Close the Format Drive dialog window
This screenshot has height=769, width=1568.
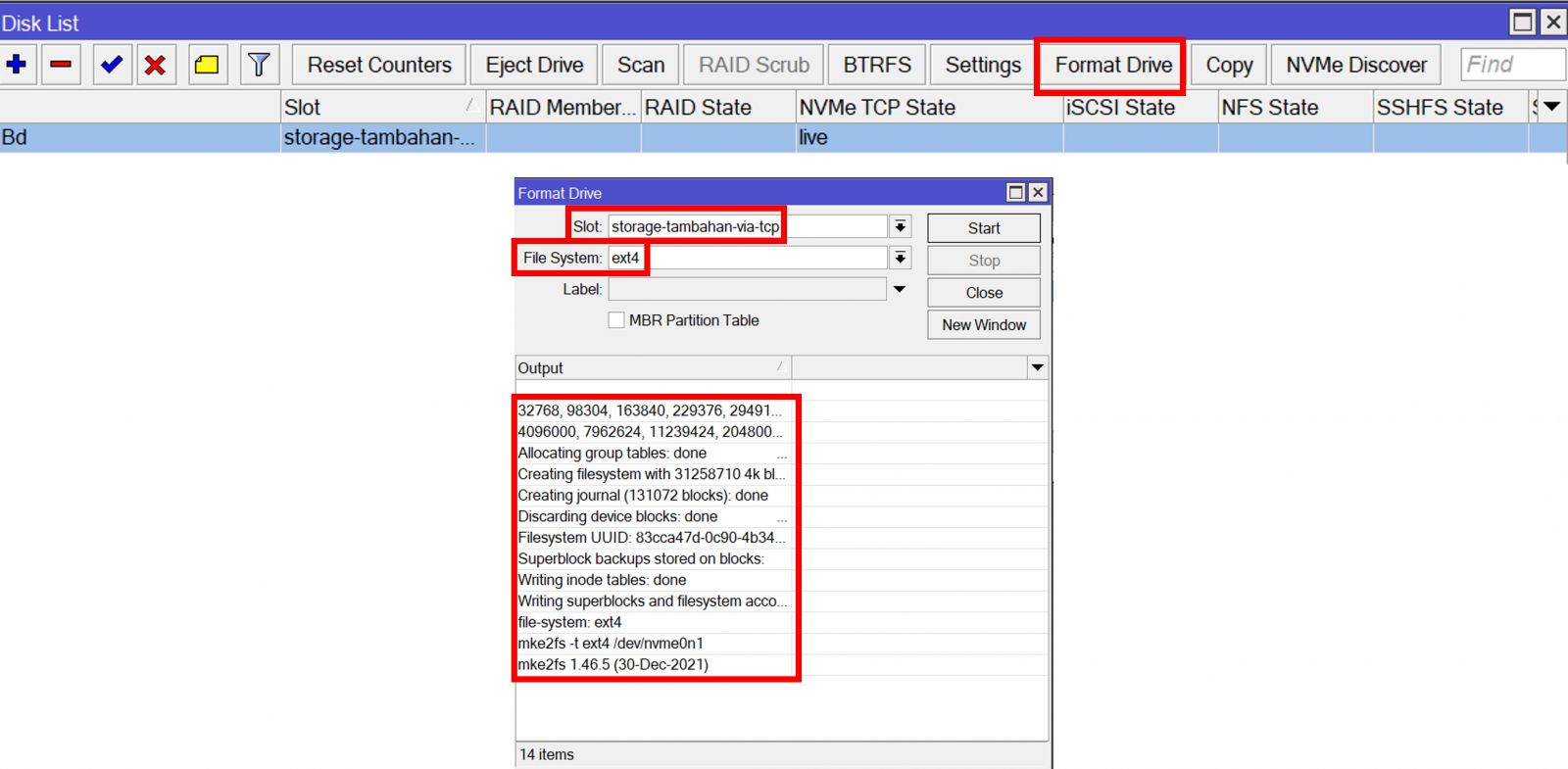coord(1038,193)
